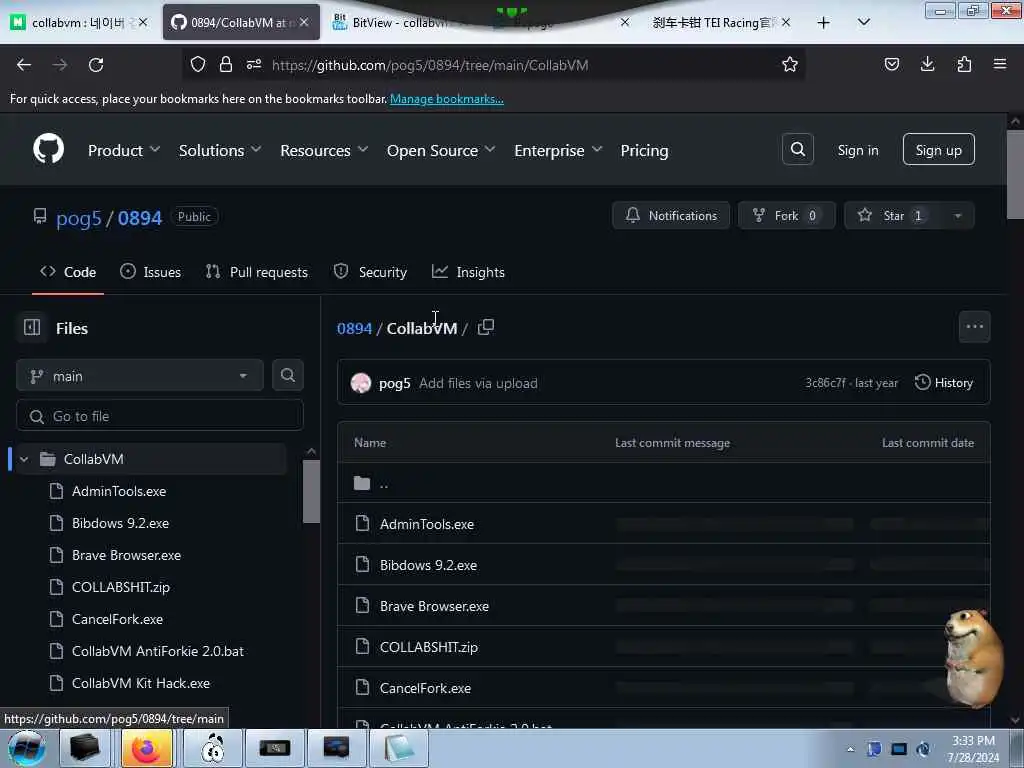Open the three-dots more options button
The height and width of the screenshot is (768, 1024).
click(x=974, y=327)
